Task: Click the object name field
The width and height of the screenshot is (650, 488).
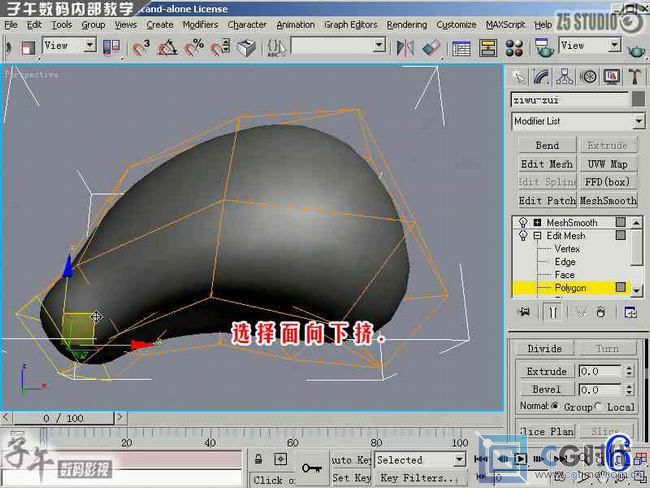Action: [x=570, y=100]
